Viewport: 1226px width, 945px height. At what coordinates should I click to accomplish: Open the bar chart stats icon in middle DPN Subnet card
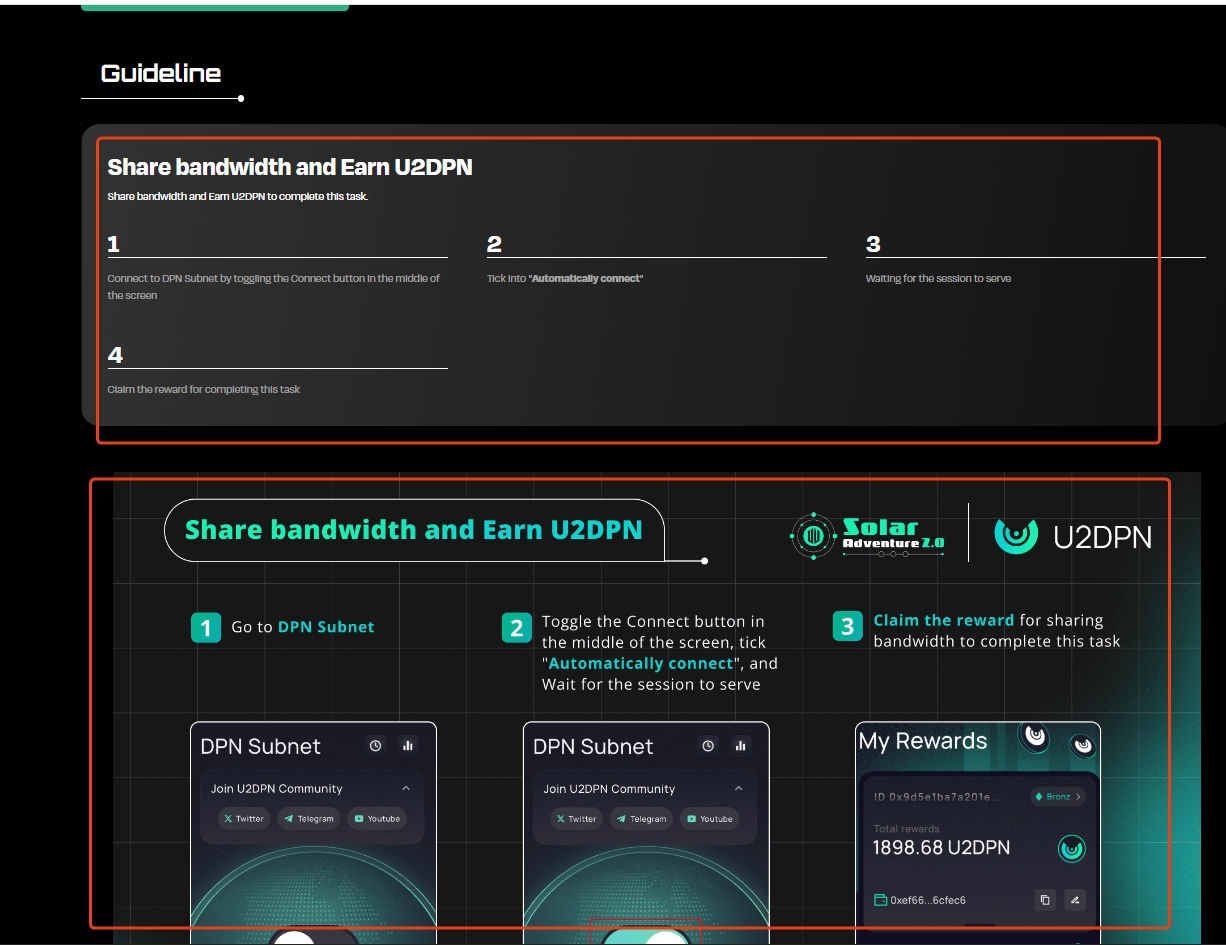click(x=740, y=746)
